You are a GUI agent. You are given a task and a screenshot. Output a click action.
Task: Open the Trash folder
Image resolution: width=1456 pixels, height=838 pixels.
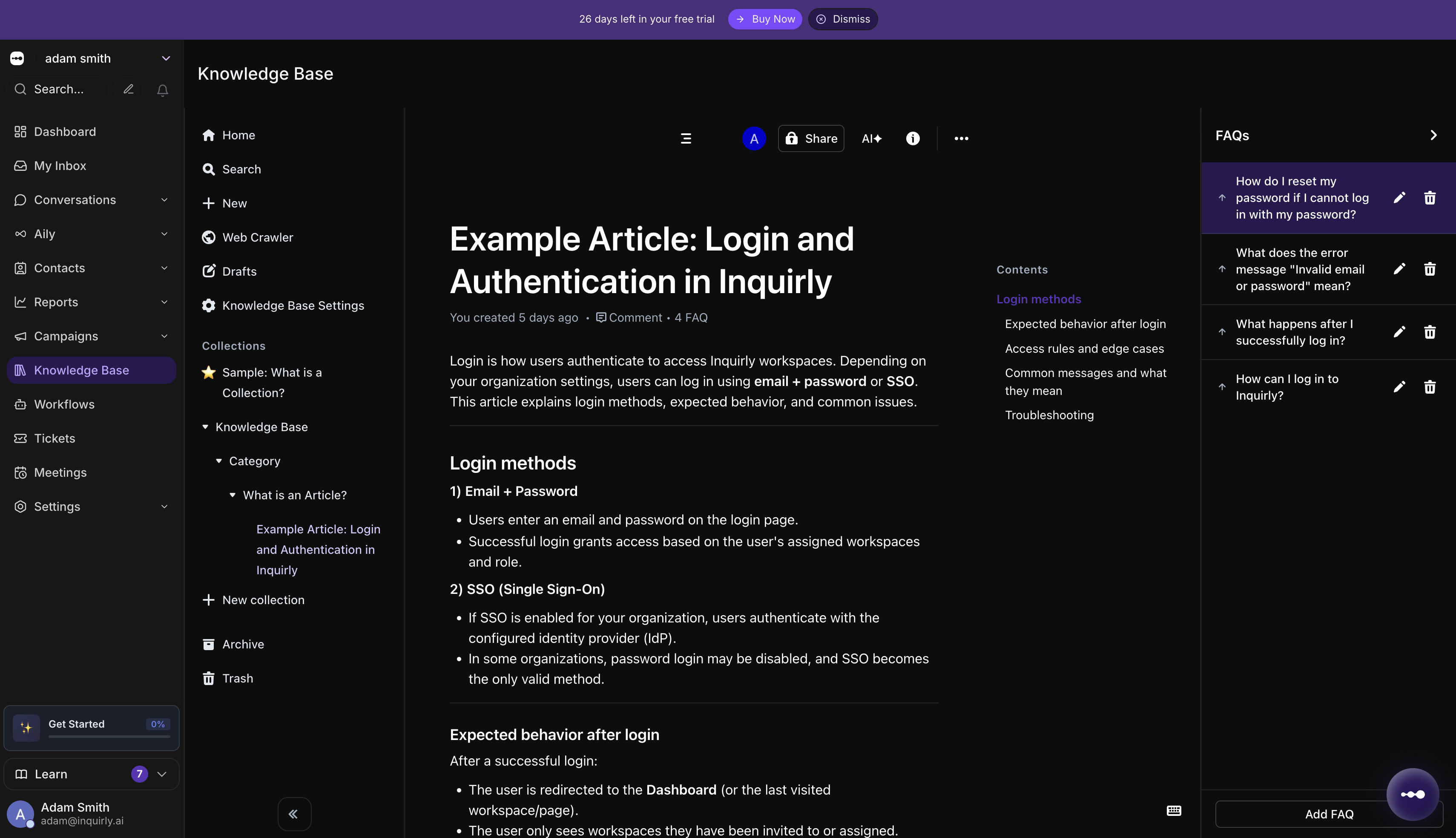(228, 679)
